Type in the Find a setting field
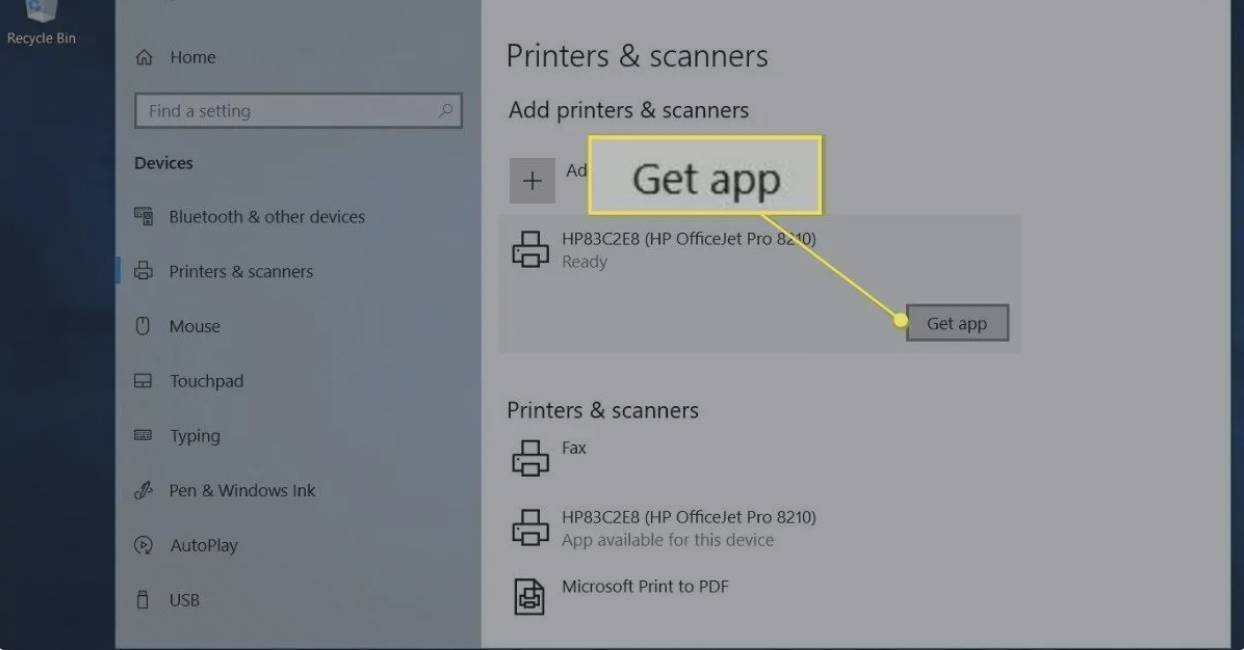 click(285, 111)
